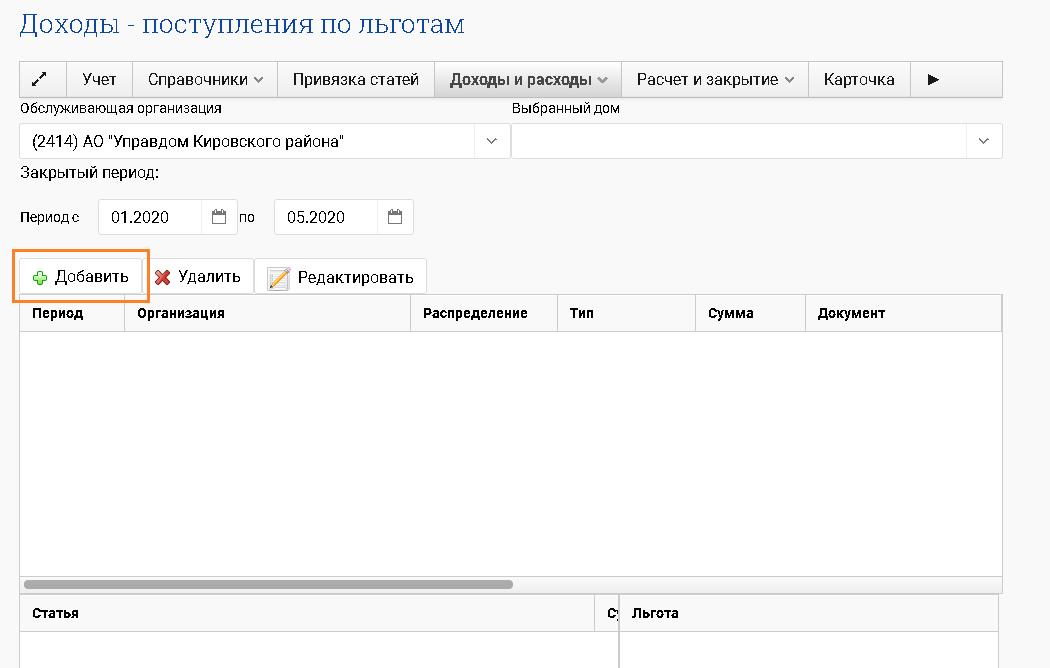Open the Справочники dropdown menu
This screenshot has width=1050, height=668.
205,80
